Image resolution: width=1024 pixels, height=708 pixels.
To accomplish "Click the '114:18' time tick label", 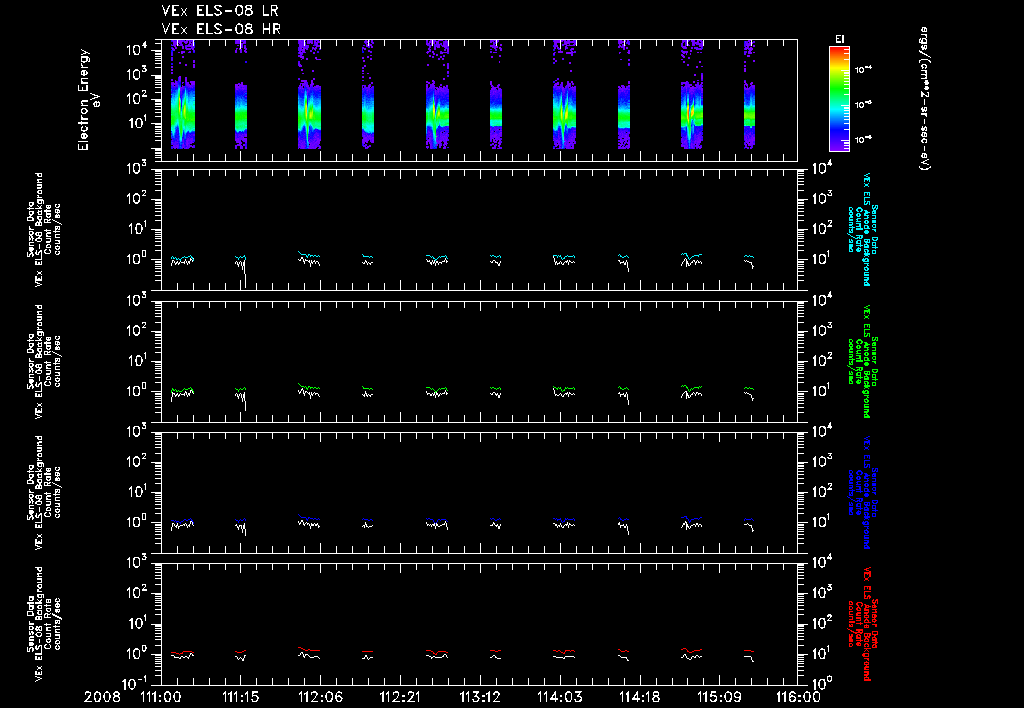I will [x=639, y=698].
